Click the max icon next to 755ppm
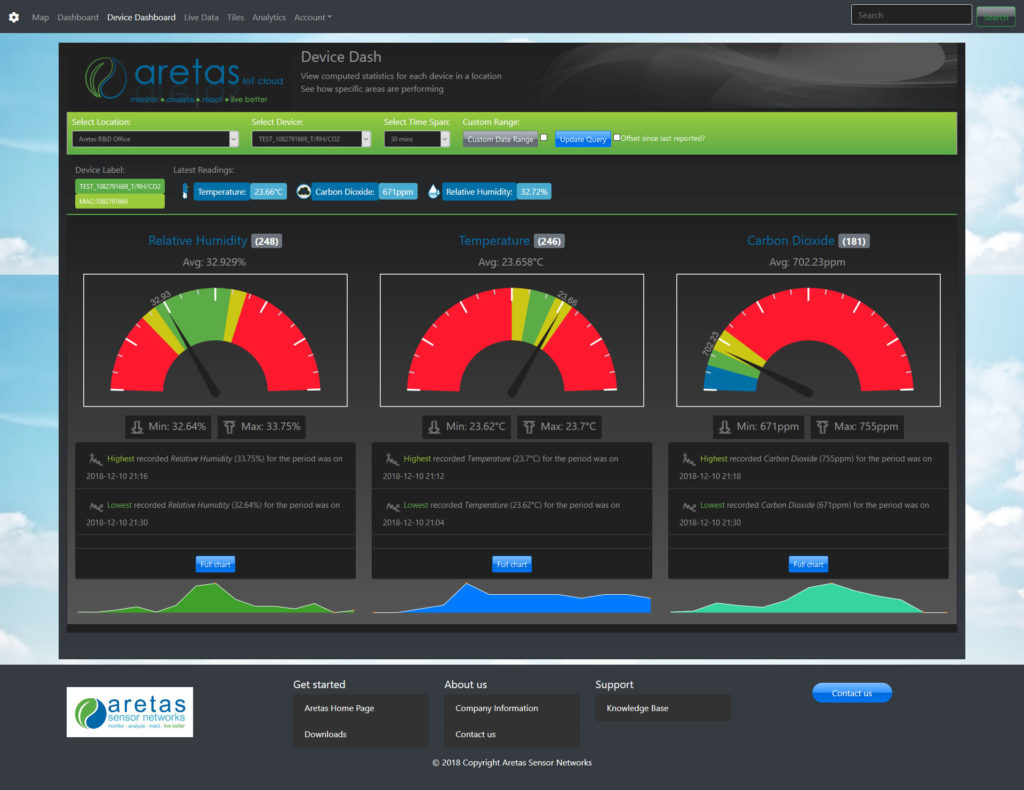Screen dimensions: 1024x790 click(x=822, y=427)
